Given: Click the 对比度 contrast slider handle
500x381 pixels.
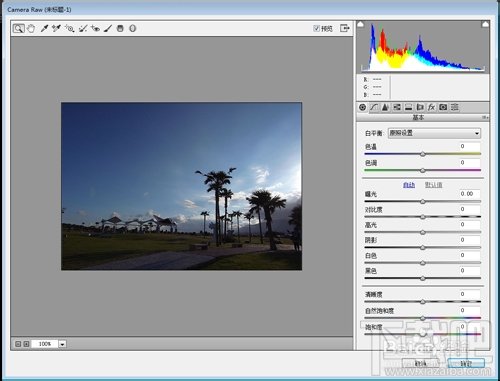Looking at the screenshot, I should 423,217.
